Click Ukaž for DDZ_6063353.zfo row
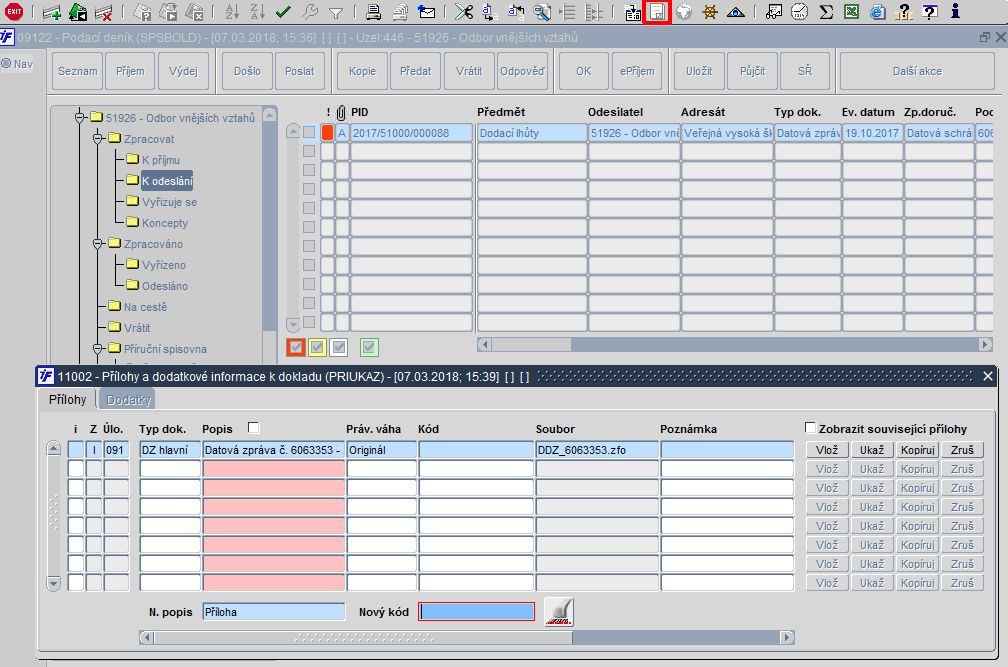 click(x=872, y=450)
